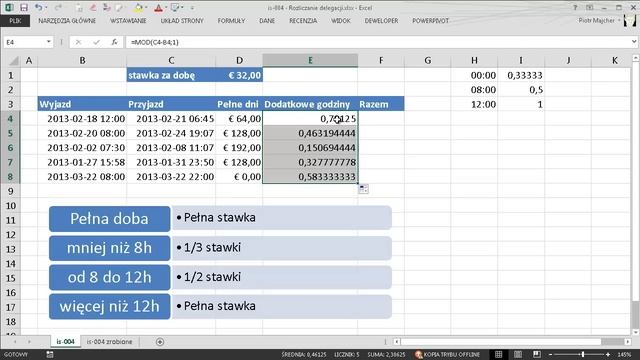Click the ribbon display options icon
This screenshot has width=640, height=360.
(589, 8)
